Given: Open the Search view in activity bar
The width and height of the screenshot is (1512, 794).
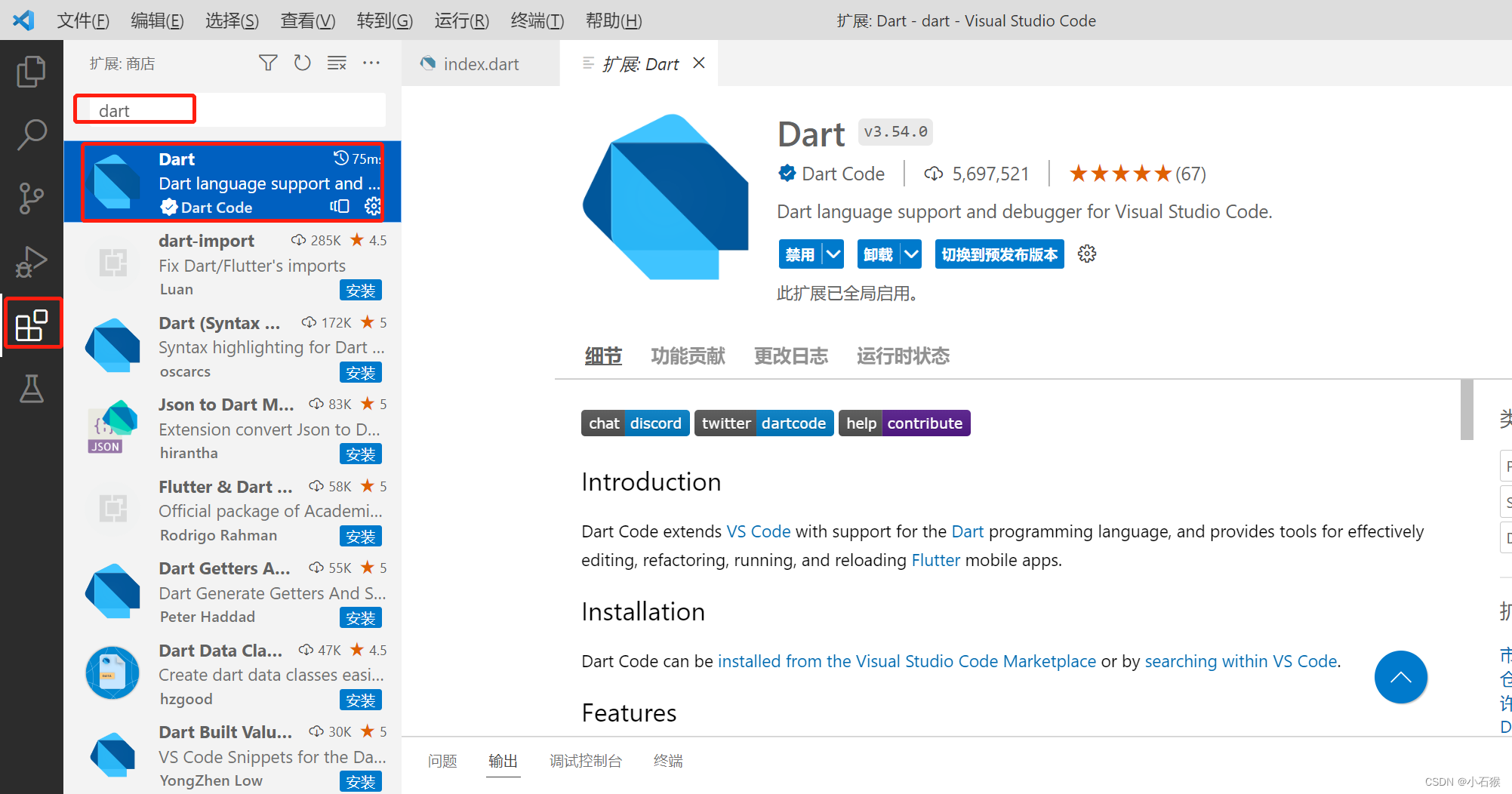Looking at the screenshot, I should pyautogui.click(x=31, y=134).
